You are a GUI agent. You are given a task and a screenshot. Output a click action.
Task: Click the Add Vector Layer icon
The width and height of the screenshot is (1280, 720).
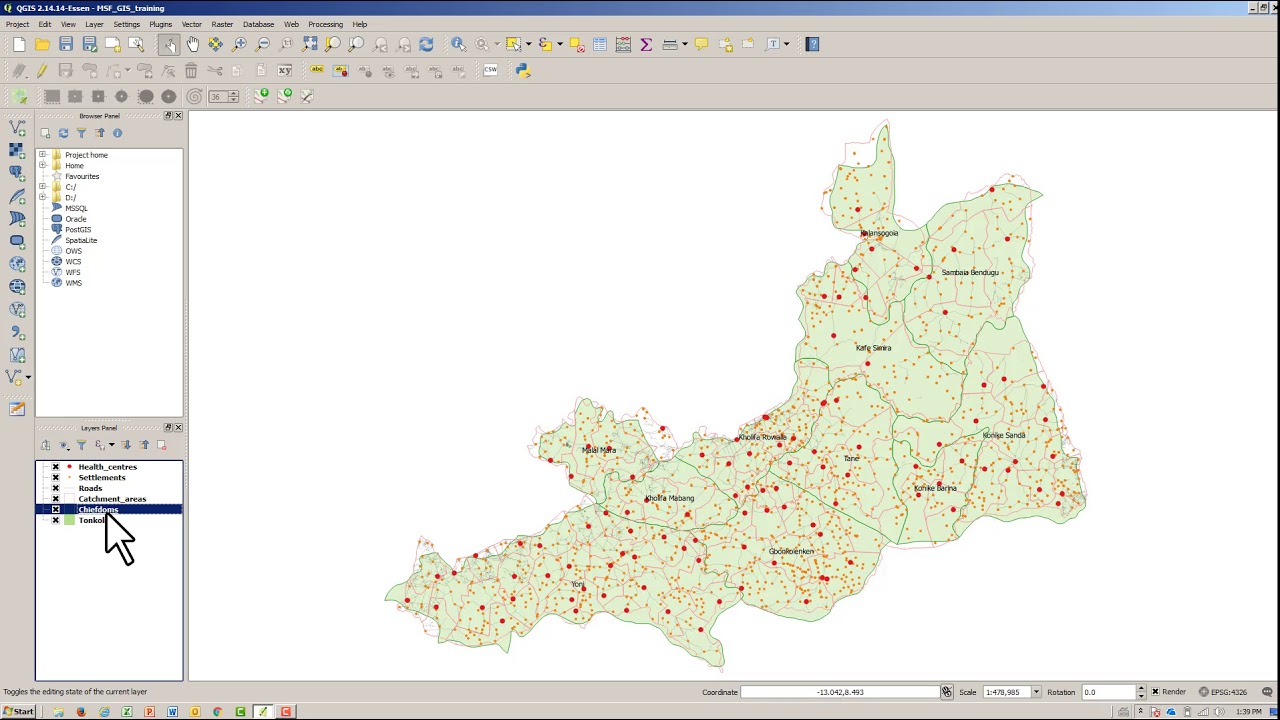(16, 128)
